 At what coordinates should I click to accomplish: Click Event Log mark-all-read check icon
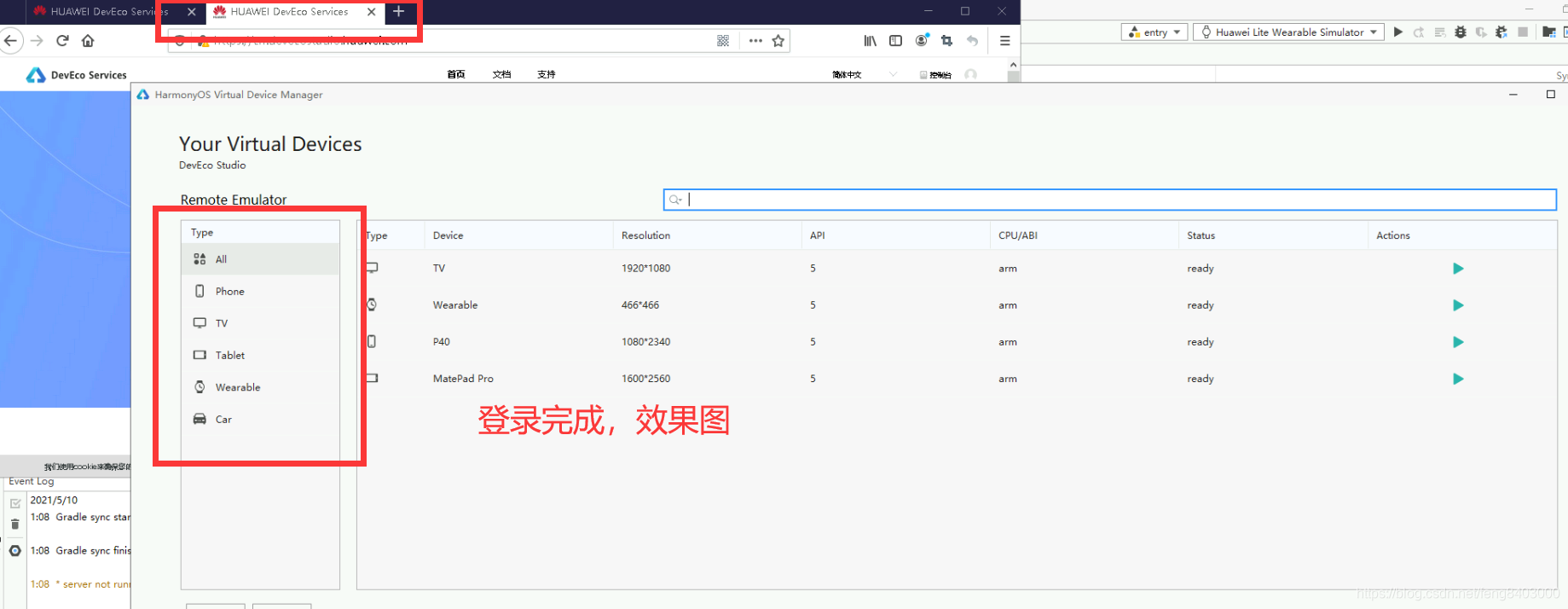[x=14, y=503]
